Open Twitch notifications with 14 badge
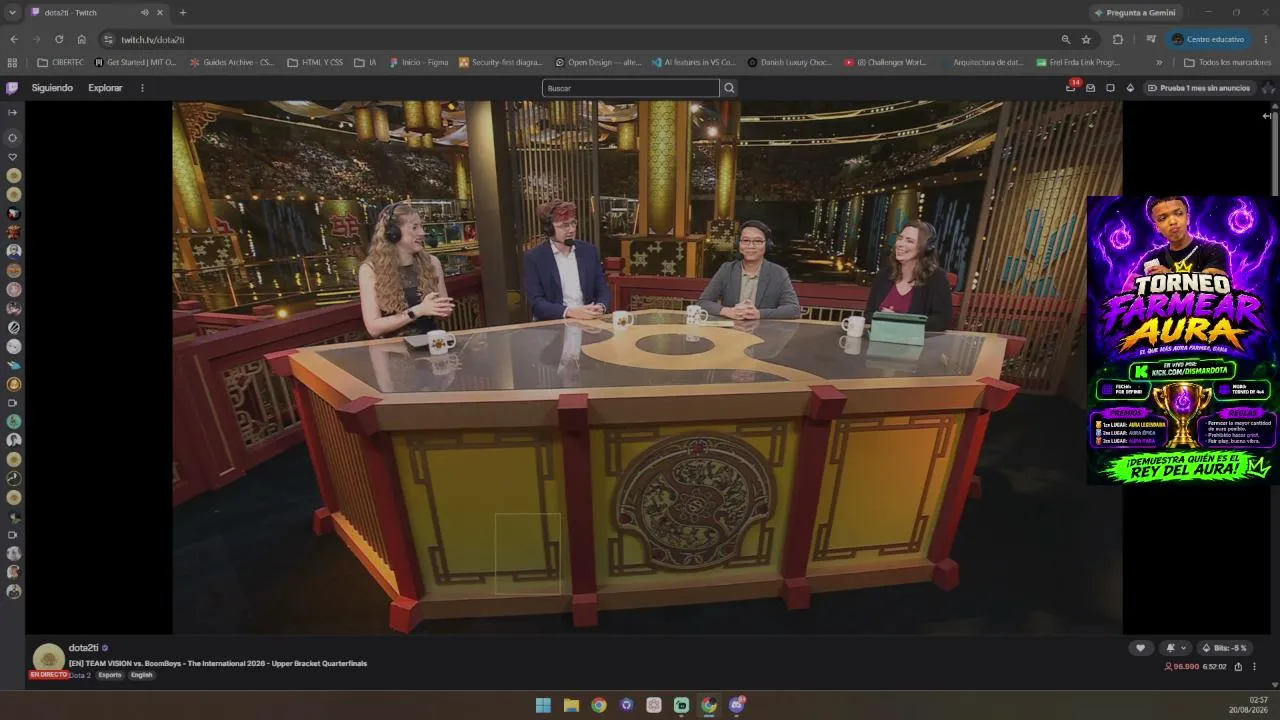1280x720 pixels. click(x=1071, y=87)
